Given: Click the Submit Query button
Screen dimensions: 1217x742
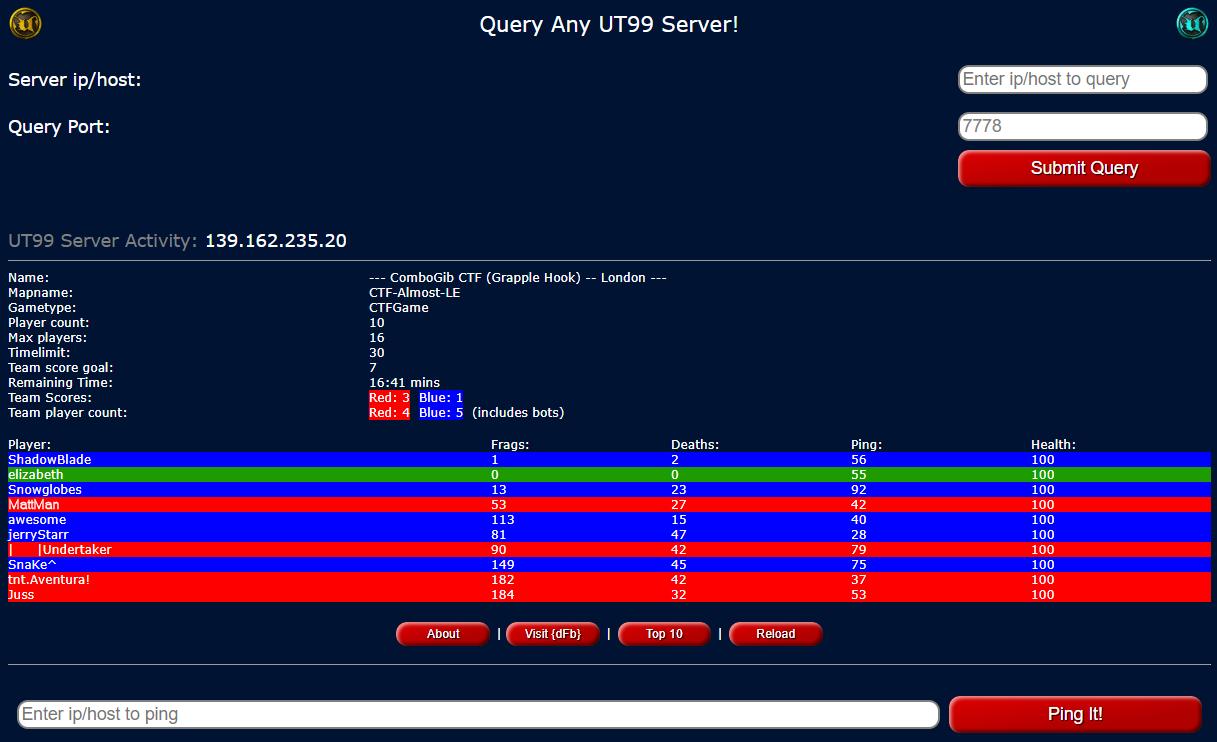Looking at the screenshot, I should 1084,168.
